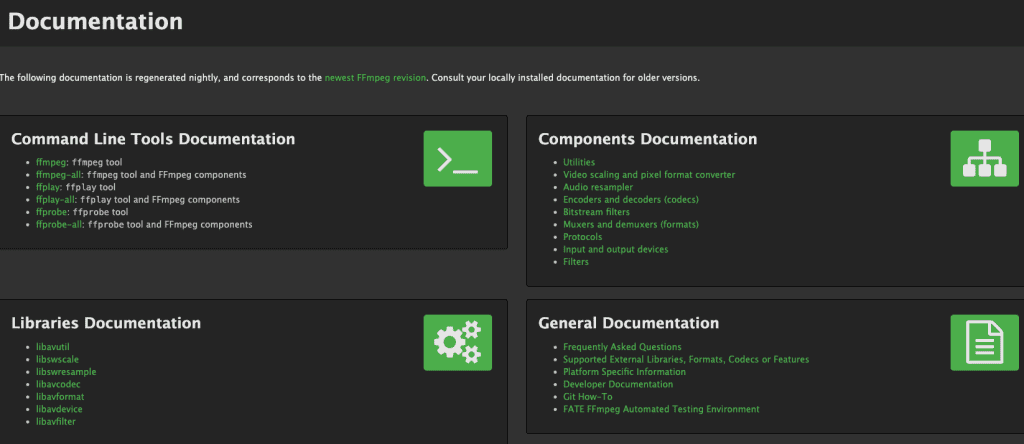Click the green terminal prompt icon
Image resolution: width=1024 pixels, height=444 pixels.
pyautogui.click(x=457, y=158)
